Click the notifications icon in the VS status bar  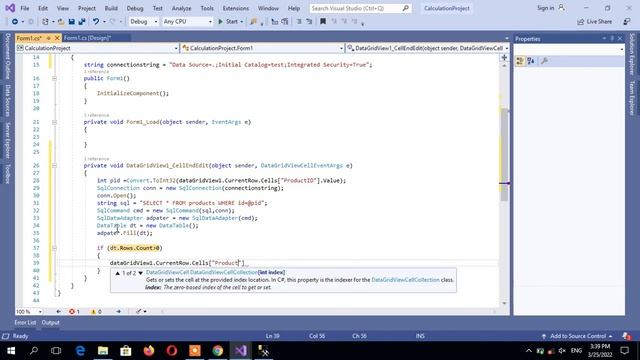[x=627, y=336]
